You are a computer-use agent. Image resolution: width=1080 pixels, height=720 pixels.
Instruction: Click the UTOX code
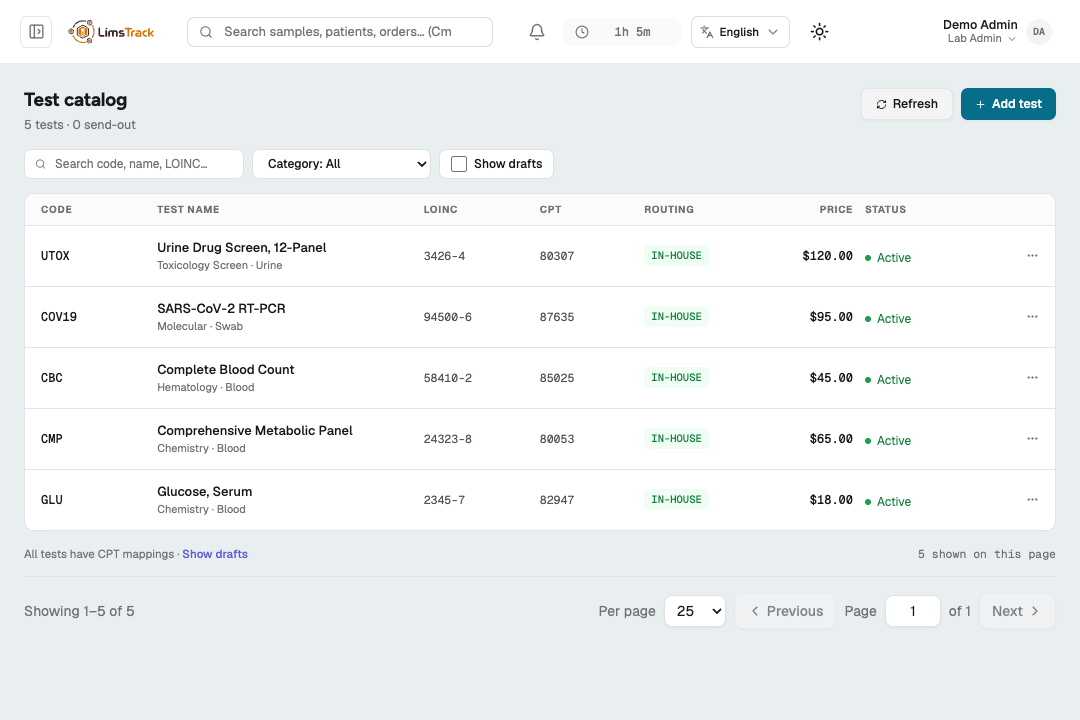[55, 256]
